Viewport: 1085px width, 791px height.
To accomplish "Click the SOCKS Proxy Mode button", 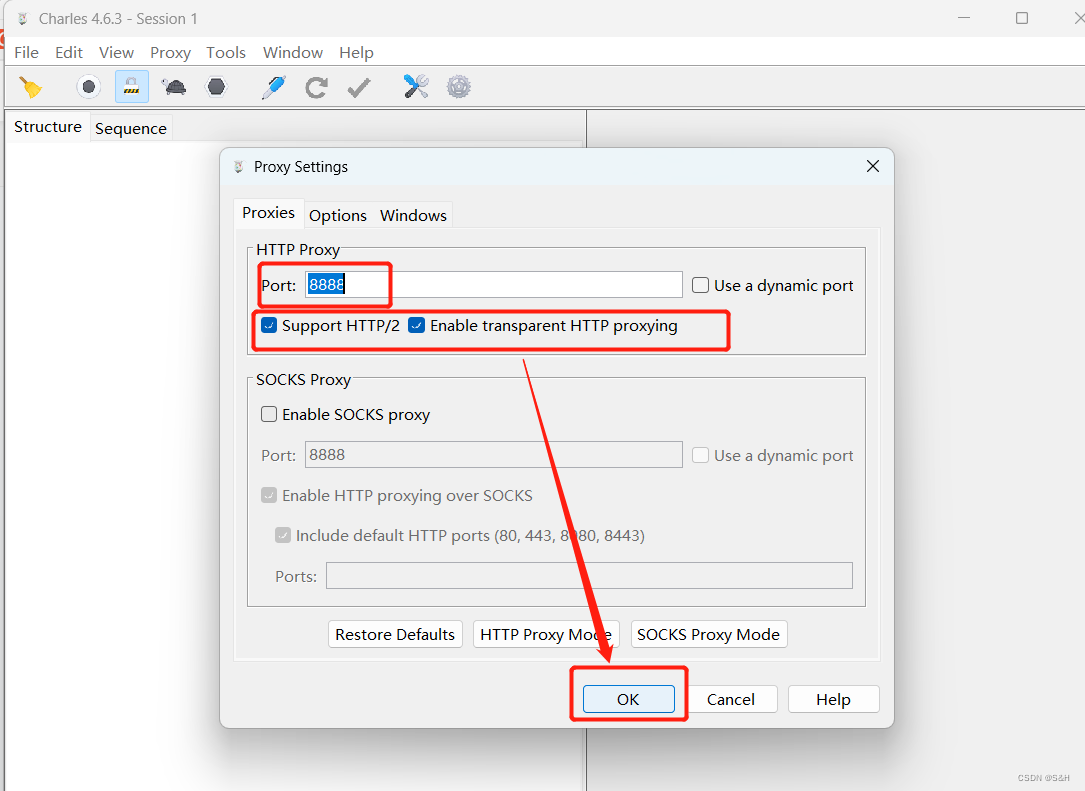I will (709, 635).
